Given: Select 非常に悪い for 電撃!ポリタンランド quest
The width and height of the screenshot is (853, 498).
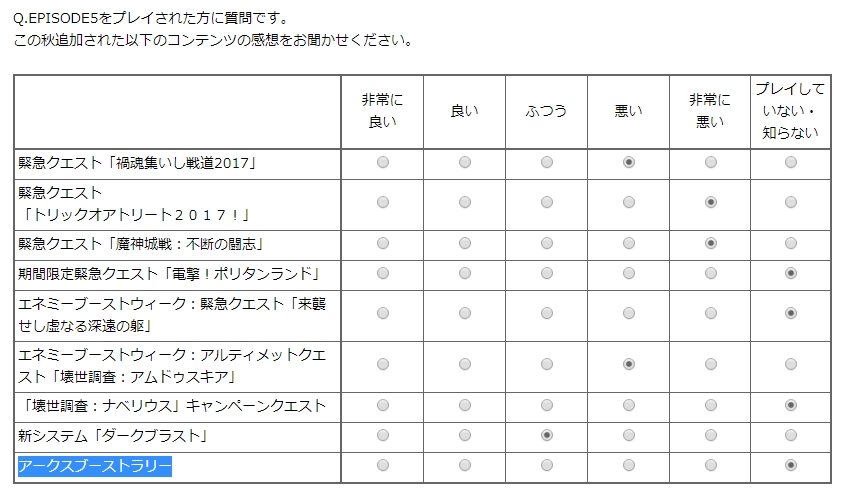Looking at the screenshot, I should 711,273.
